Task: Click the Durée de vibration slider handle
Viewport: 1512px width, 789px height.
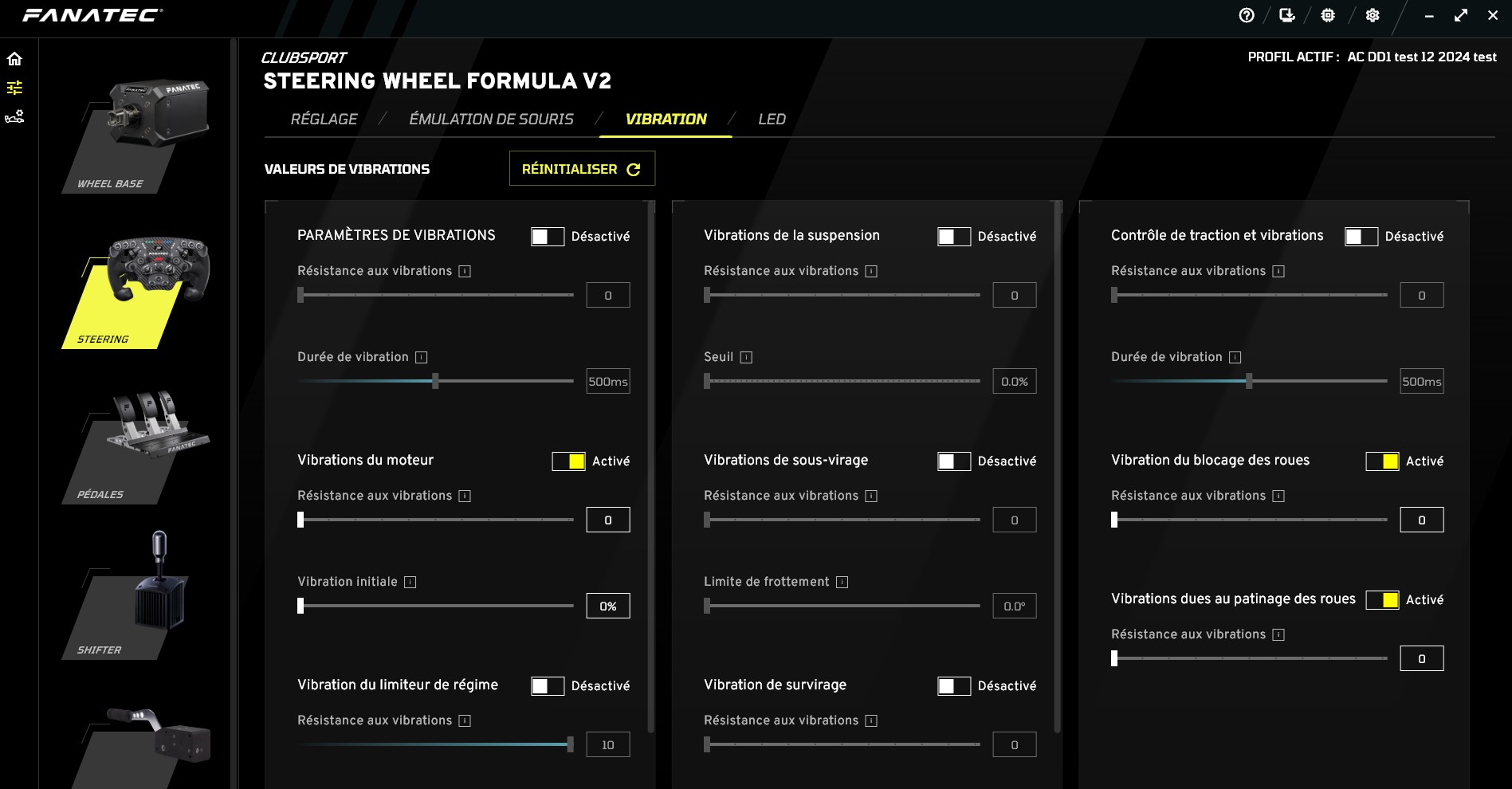Action: click(435, 382)
